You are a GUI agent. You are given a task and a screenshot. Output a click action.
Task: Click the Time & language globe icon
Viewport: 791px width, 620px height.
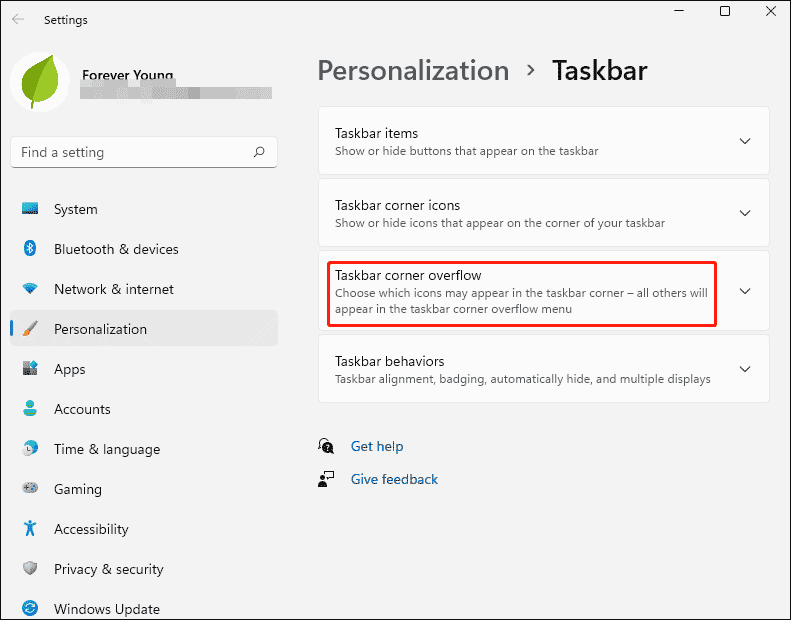tap(30, 448)
